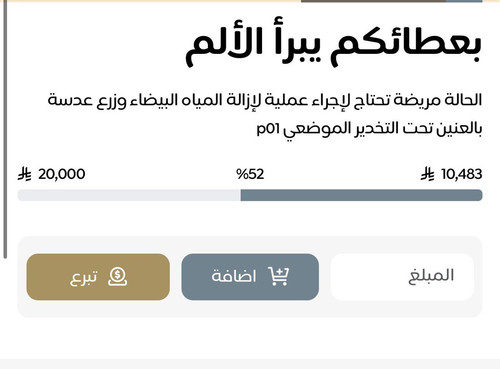Donate now using the gold تبرع button
The height and width of the screenshot is (369, 500).
click(98, 277)
